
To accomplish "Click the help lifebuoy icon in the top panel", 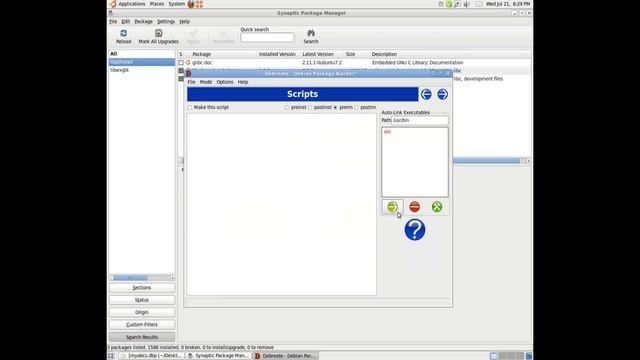I will 200,4.
